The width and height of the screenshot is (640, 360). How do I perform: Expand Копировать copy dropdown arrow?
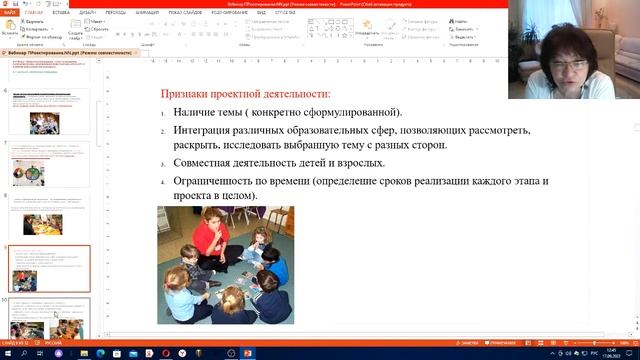tap(52, 29)
